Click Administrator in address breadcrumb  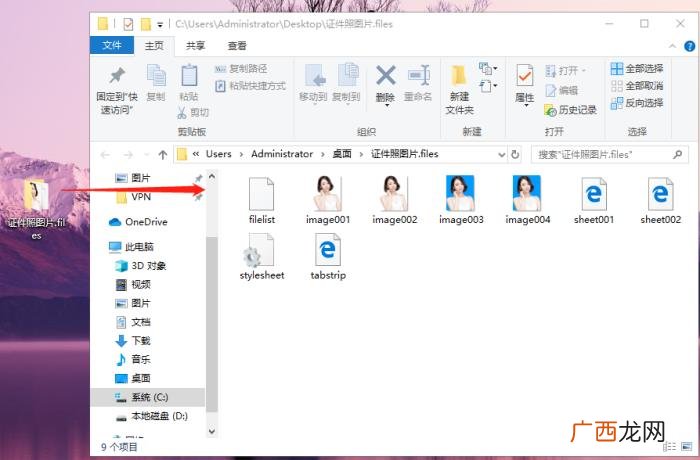282,154
